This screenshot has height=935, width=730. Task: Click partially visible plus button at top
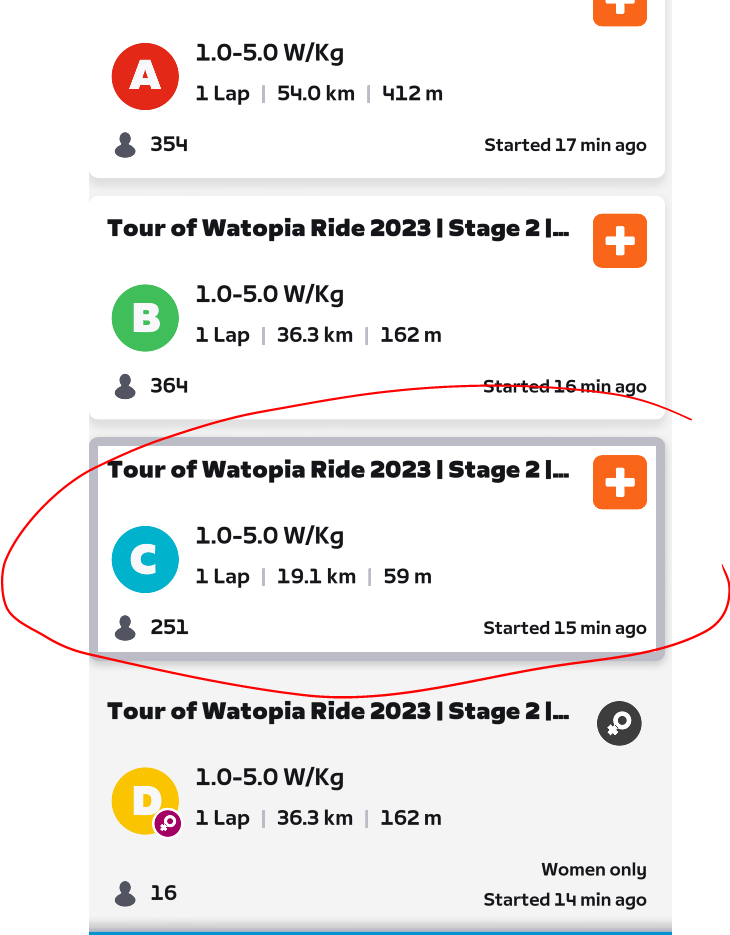point(620,10)
